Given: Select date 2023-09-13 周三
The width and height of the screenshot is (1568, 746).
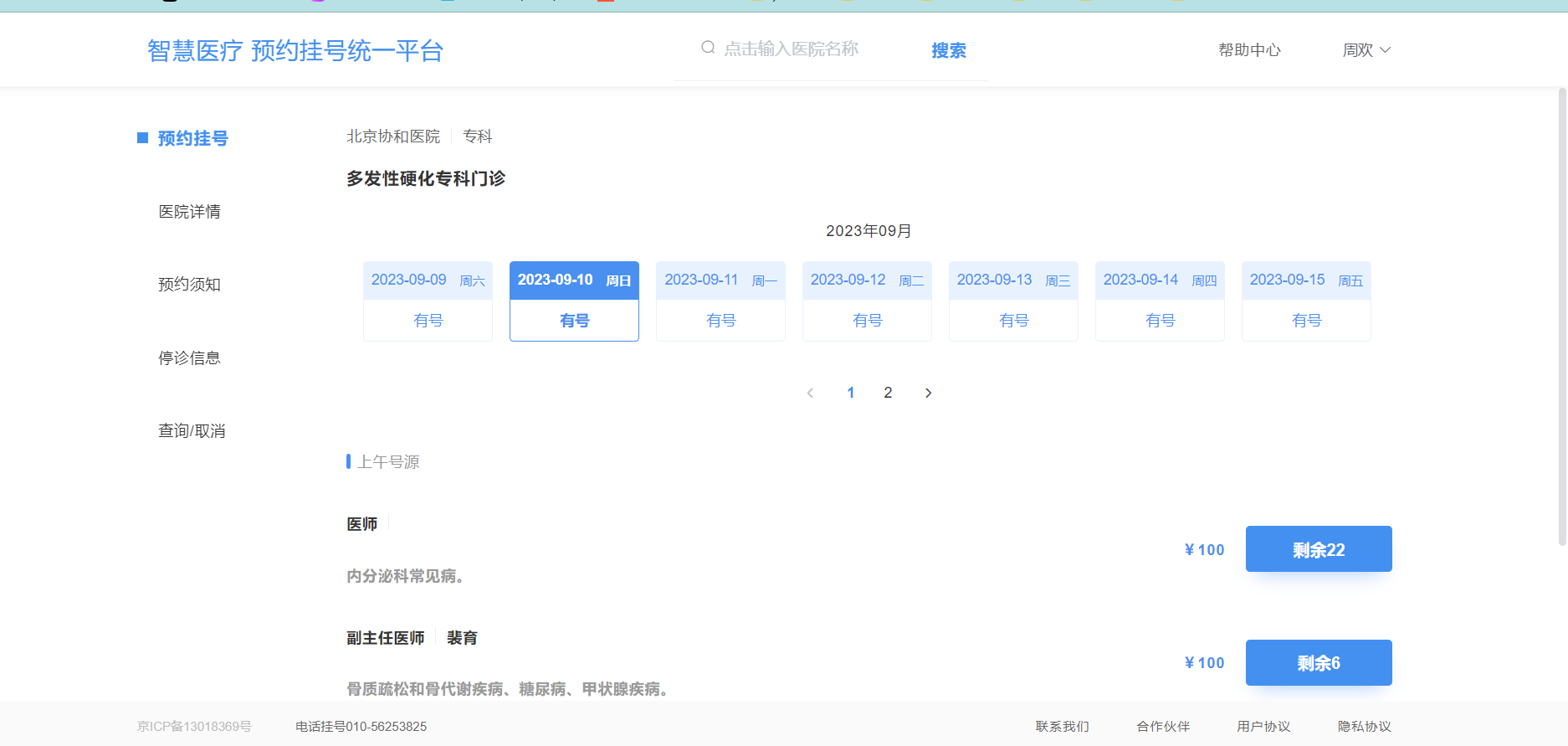Looking at the screenshot, I should pos(1013,301).
